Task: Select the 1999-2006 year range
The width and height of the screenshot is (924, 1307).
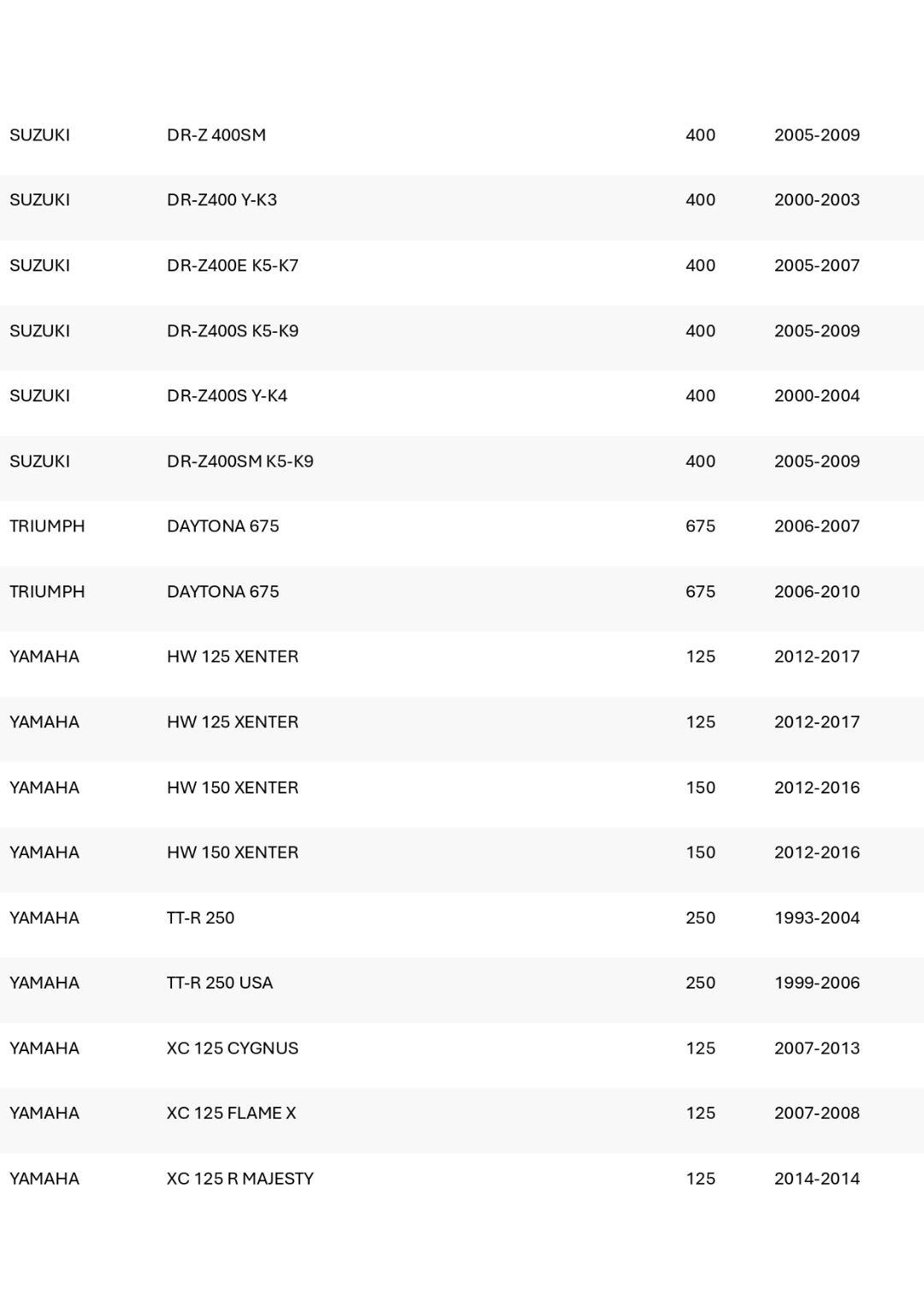Action: point(817,983)
